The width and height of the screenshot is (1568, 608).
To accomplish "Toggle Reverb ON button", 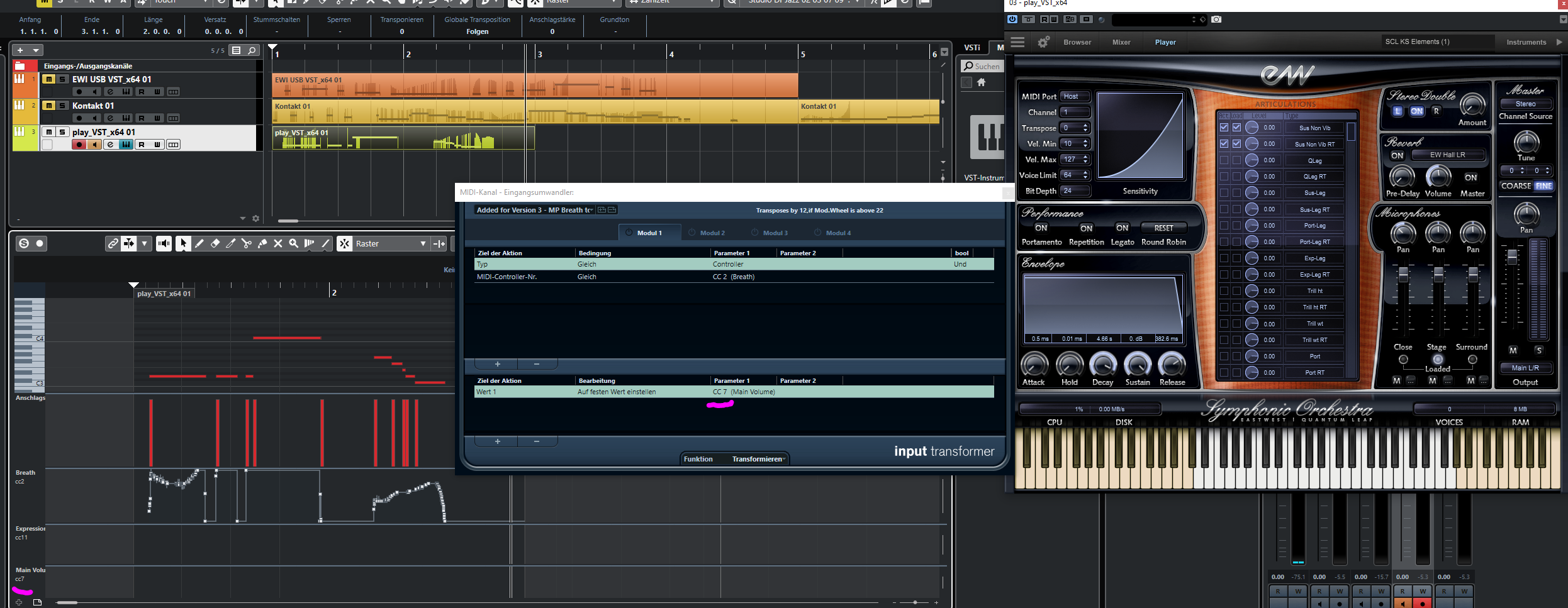I will (x=1397, y=155).
